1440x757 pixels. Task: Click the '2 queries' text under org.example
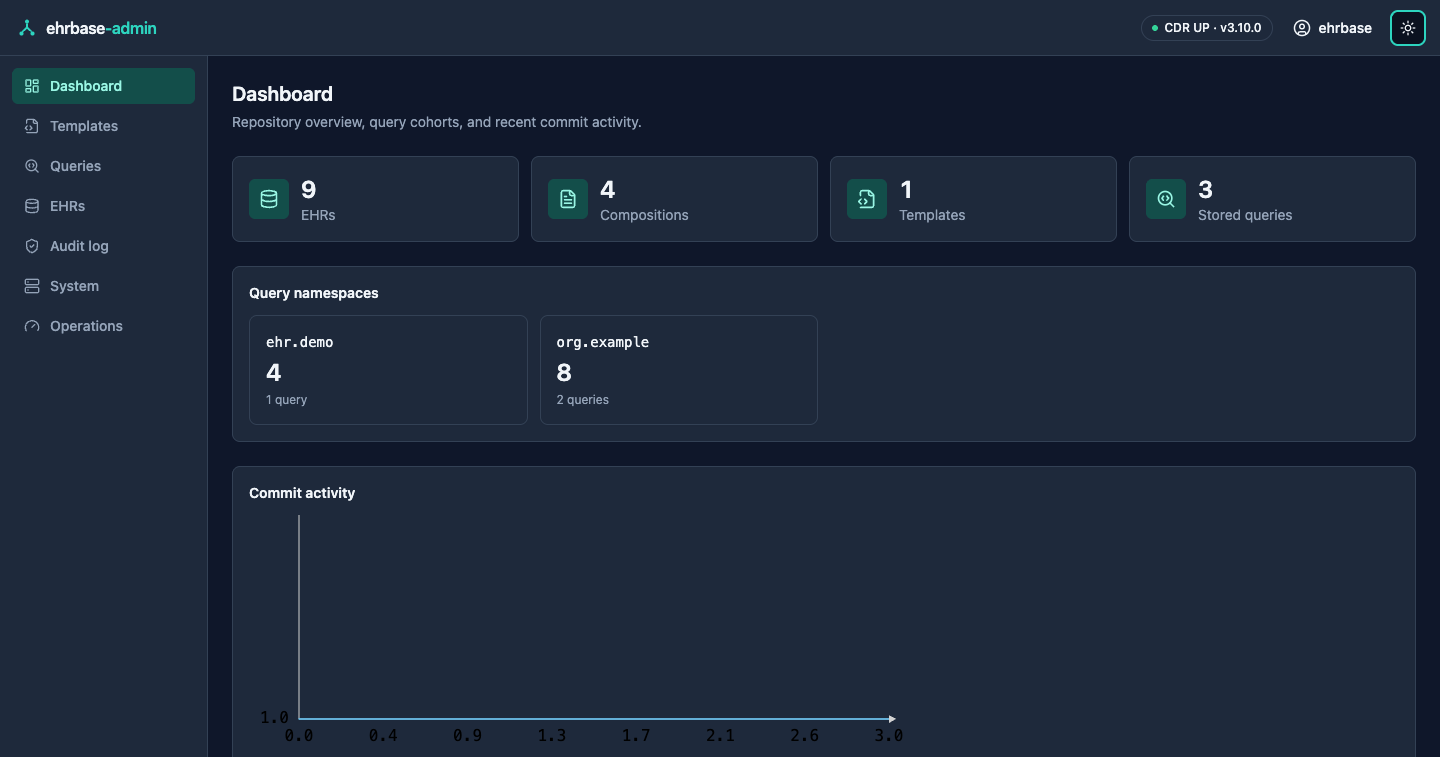point(583,400)
